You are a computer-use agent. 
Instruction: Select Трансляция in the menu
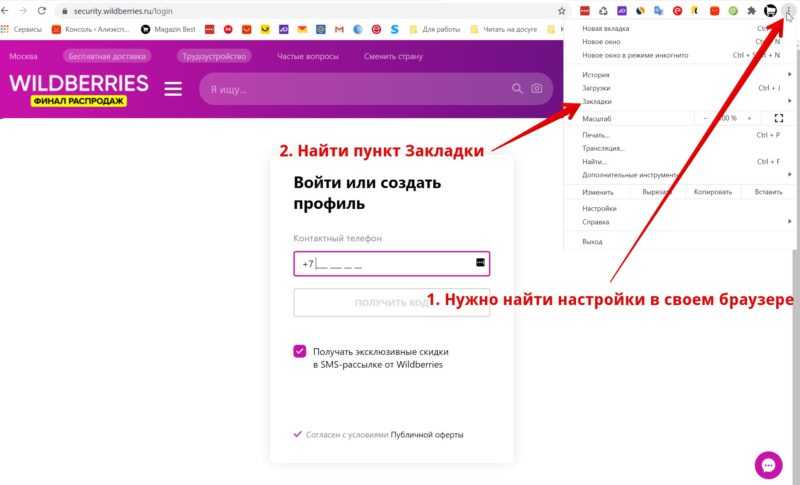pos(681,148)
